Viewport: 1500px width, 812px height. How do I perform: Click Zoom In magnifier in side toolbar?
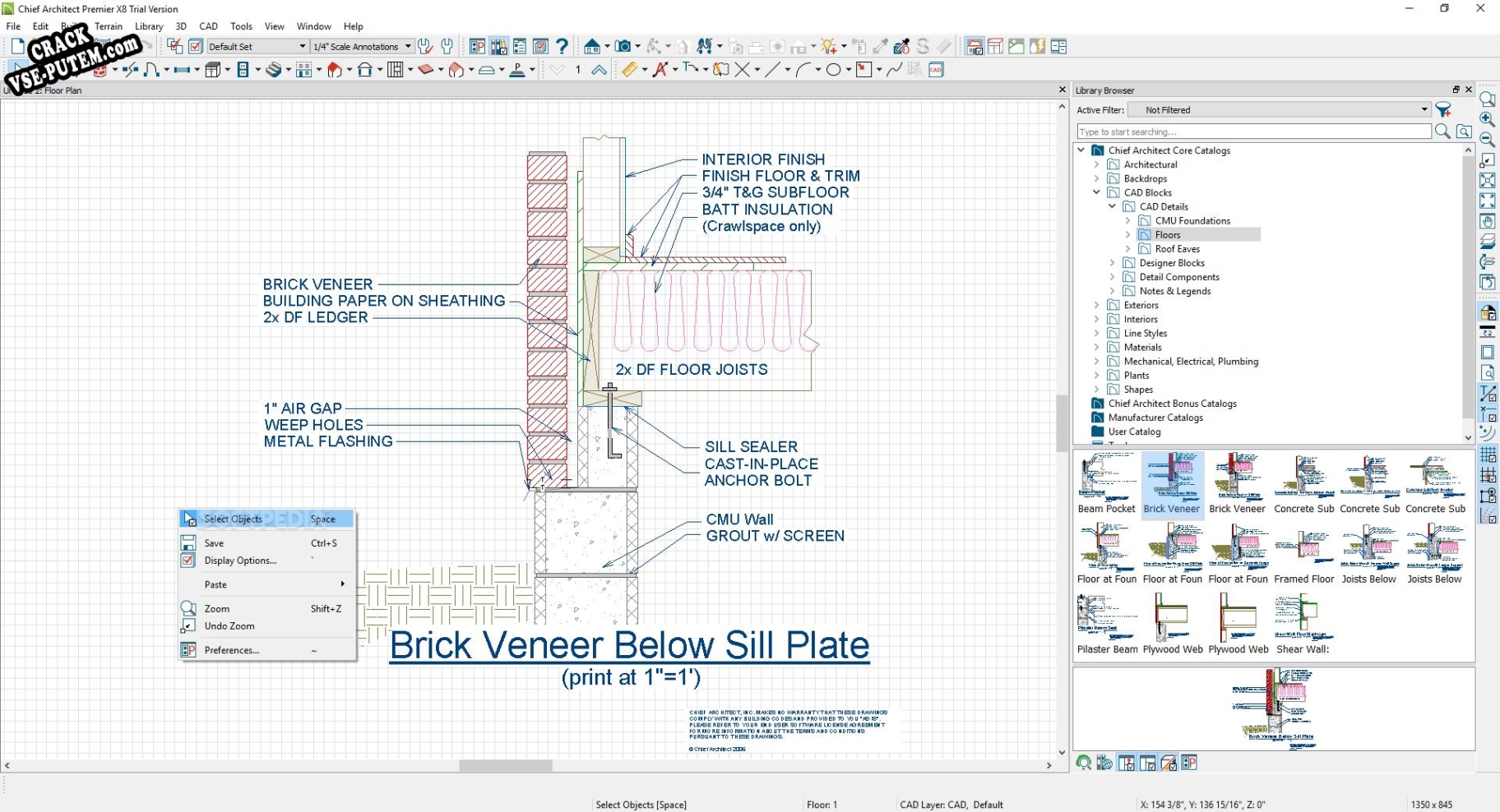1488,119
